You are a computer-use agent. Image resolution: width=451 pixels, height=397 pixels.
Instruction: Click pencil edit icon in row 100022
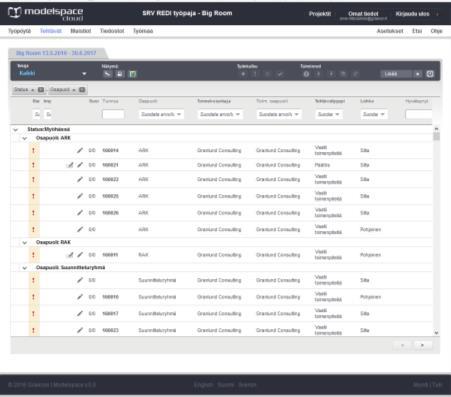(80, 179)
